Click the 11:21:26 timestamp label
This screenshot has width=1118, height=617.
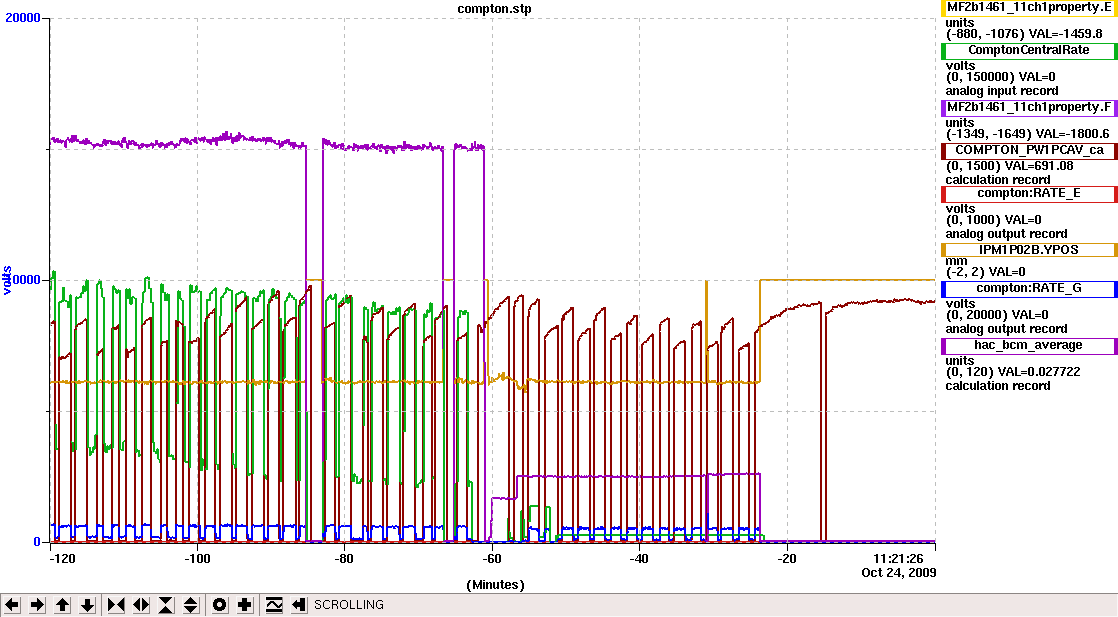tap(898, 559)
